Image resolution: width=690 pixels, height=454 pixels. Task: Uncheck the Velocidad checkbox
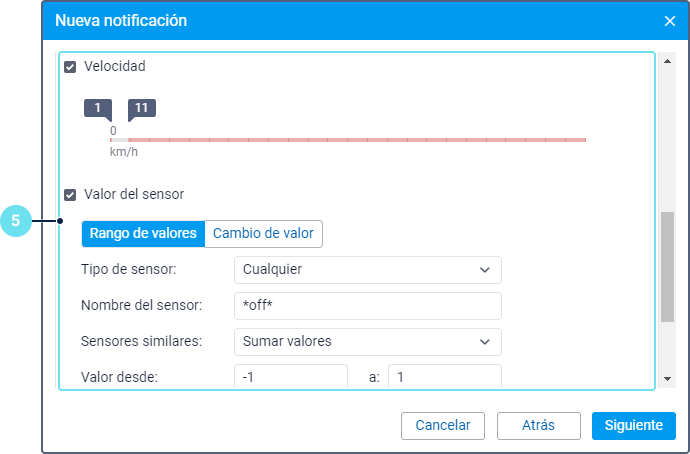point(70,67)
